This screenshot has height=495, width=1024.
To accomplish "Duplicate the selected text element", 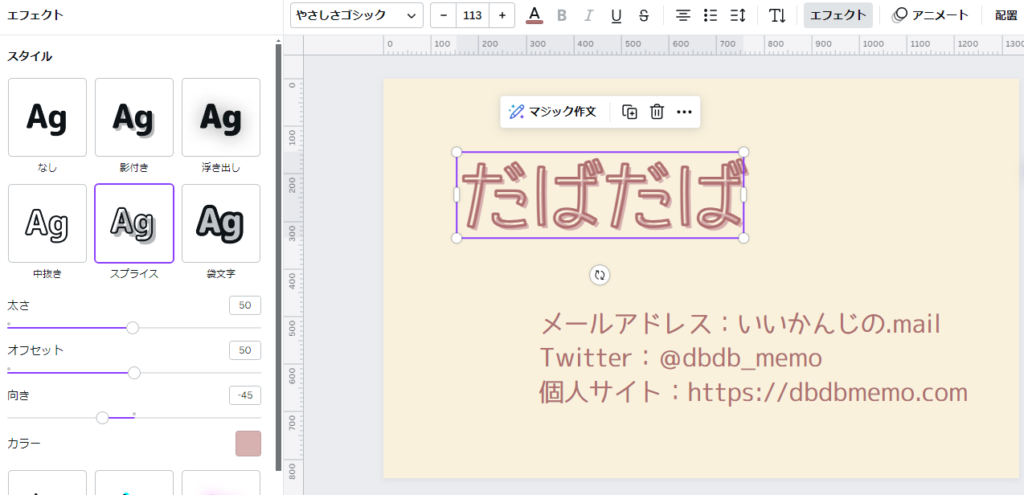I will point(629,112).
